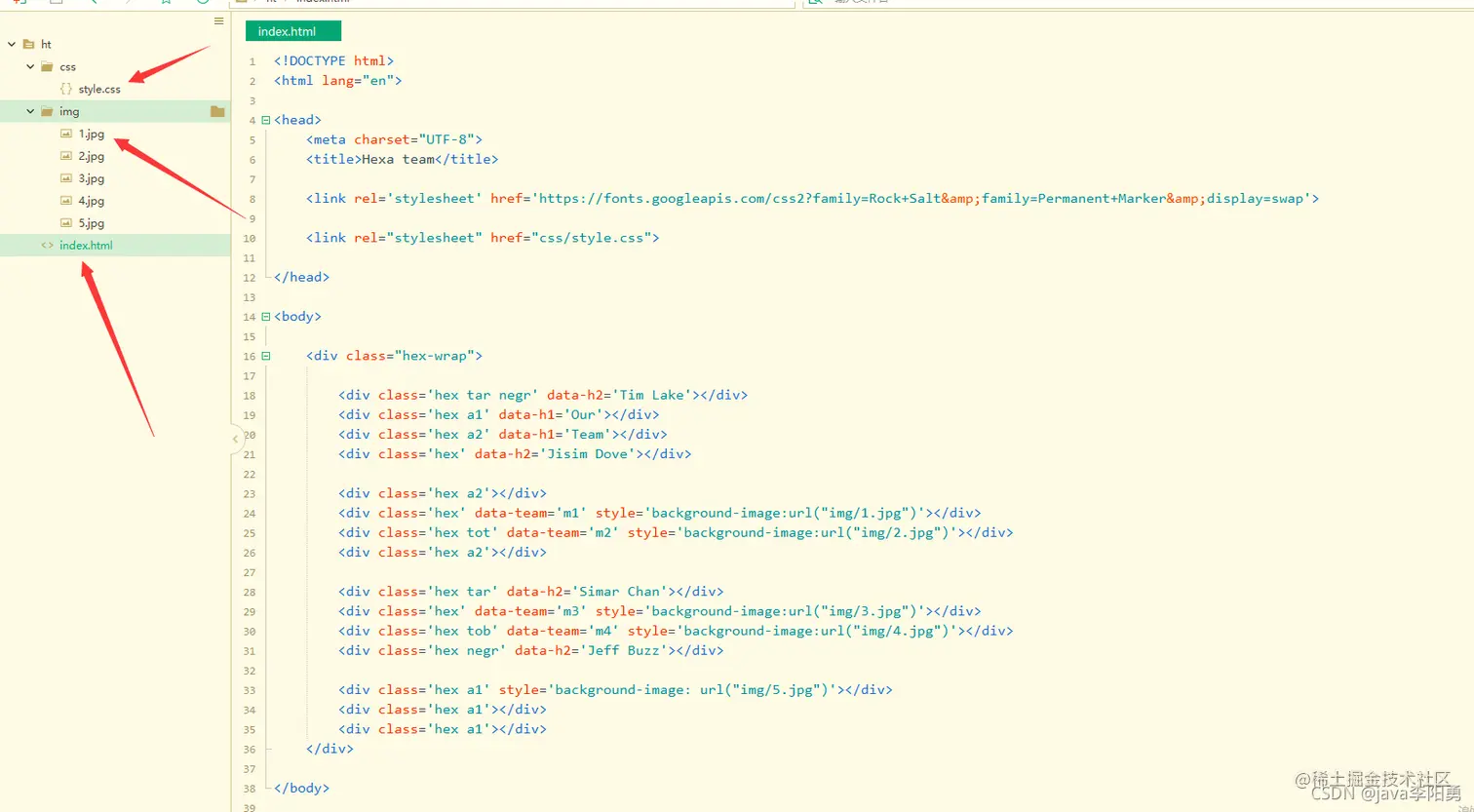
Task: Click the style.css file icon
Action: tap(65, 89)
